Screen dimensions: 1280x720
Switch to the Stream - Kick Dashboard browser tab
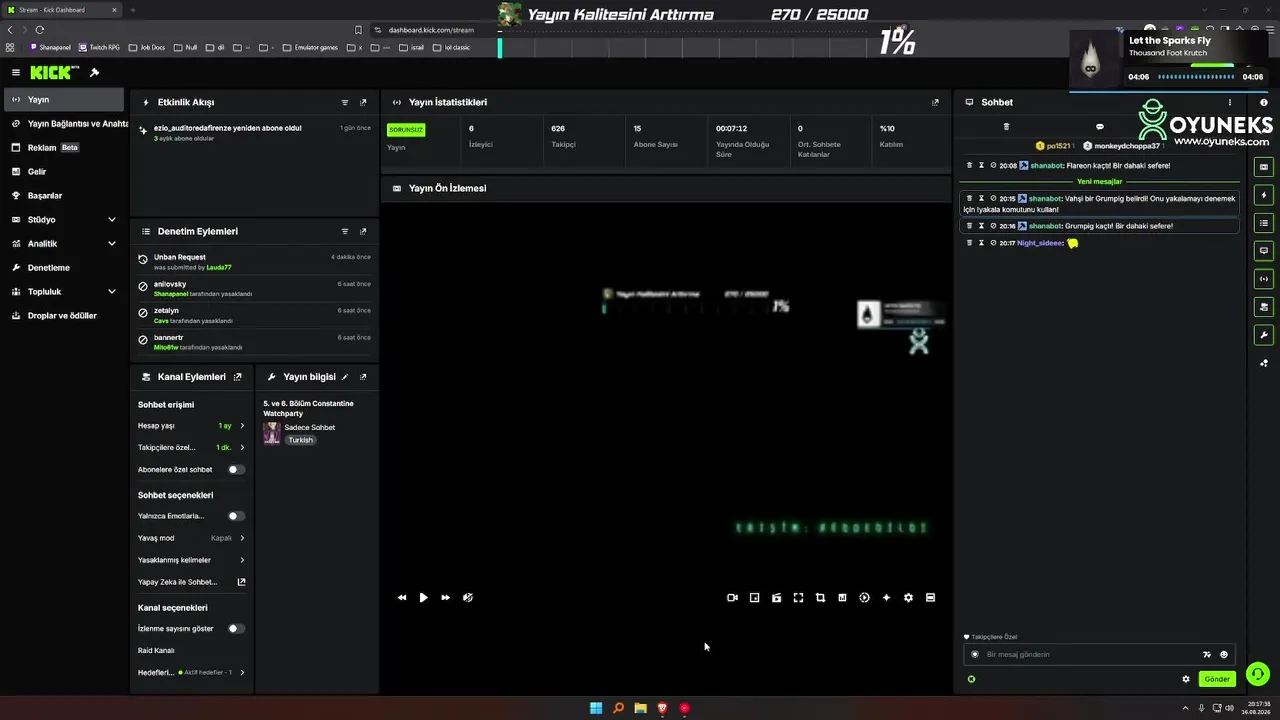tap(62, 10)
